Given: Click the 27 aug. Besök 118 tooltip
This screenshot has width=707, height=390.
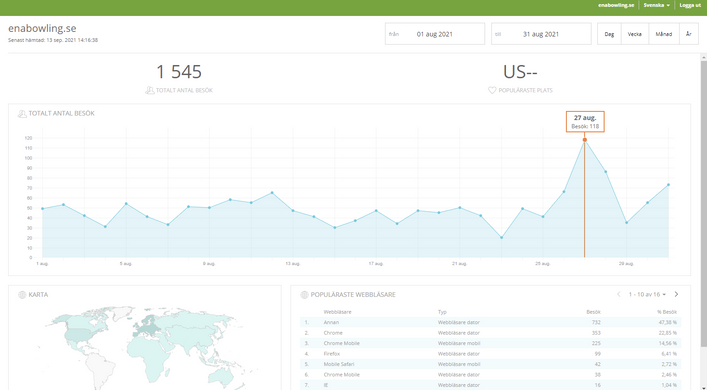Looking at the screenshot, I should click(585, 122).
